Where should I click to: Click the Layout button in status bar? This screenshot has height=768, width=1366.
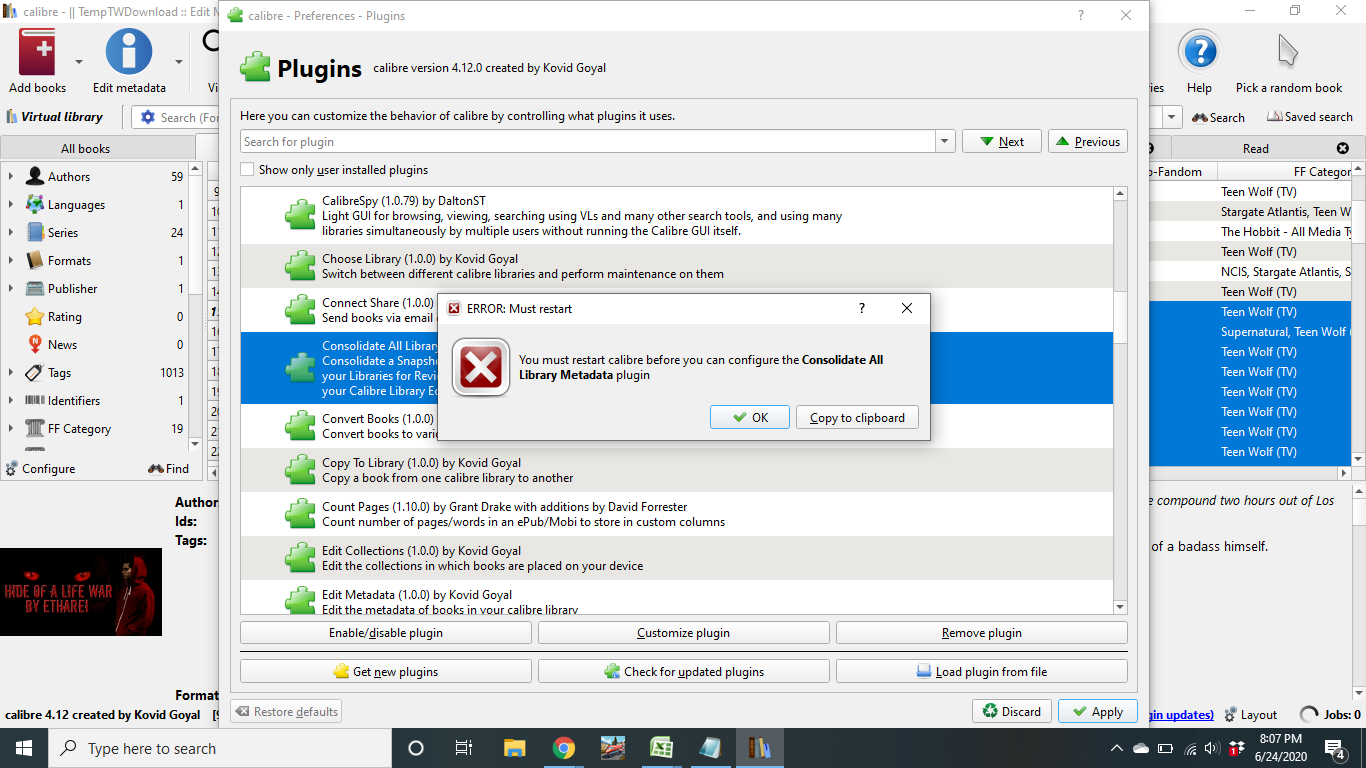pyautogui.click(x=1250, y=714)
